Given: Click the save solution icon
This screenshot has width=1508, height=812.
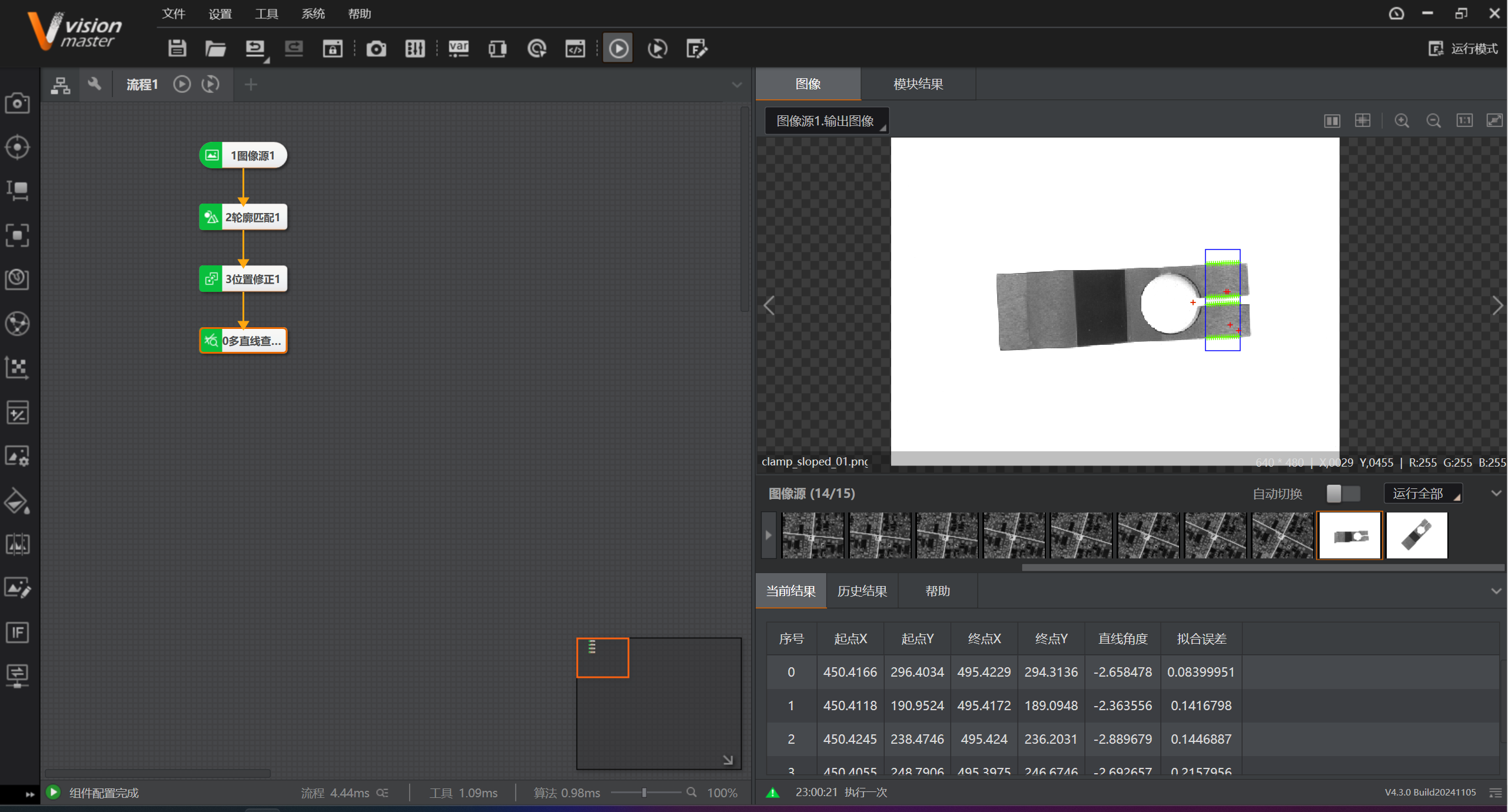Looking at the screenshot, I should click(177, 48).
